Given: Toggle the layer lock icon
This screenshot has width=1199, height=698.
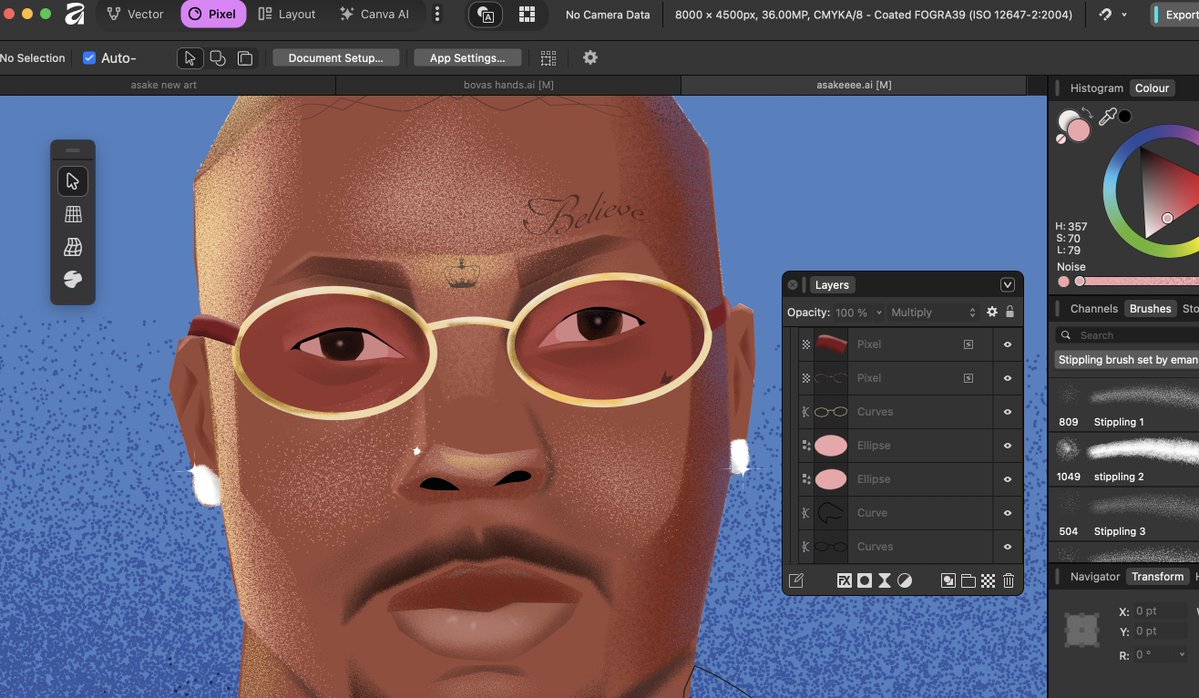Looking at the screenshot, I should (1009, 311).
